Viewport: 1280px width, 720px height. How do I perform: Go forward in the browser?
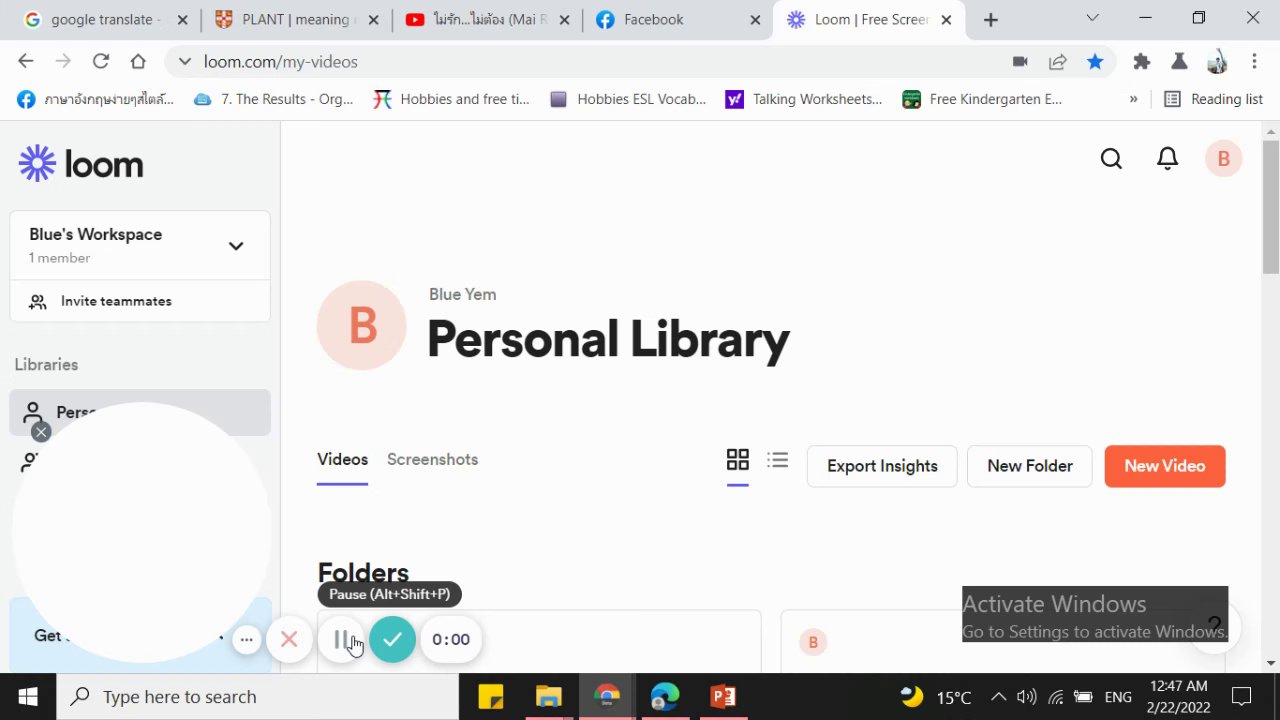click(x=63, y=62)
